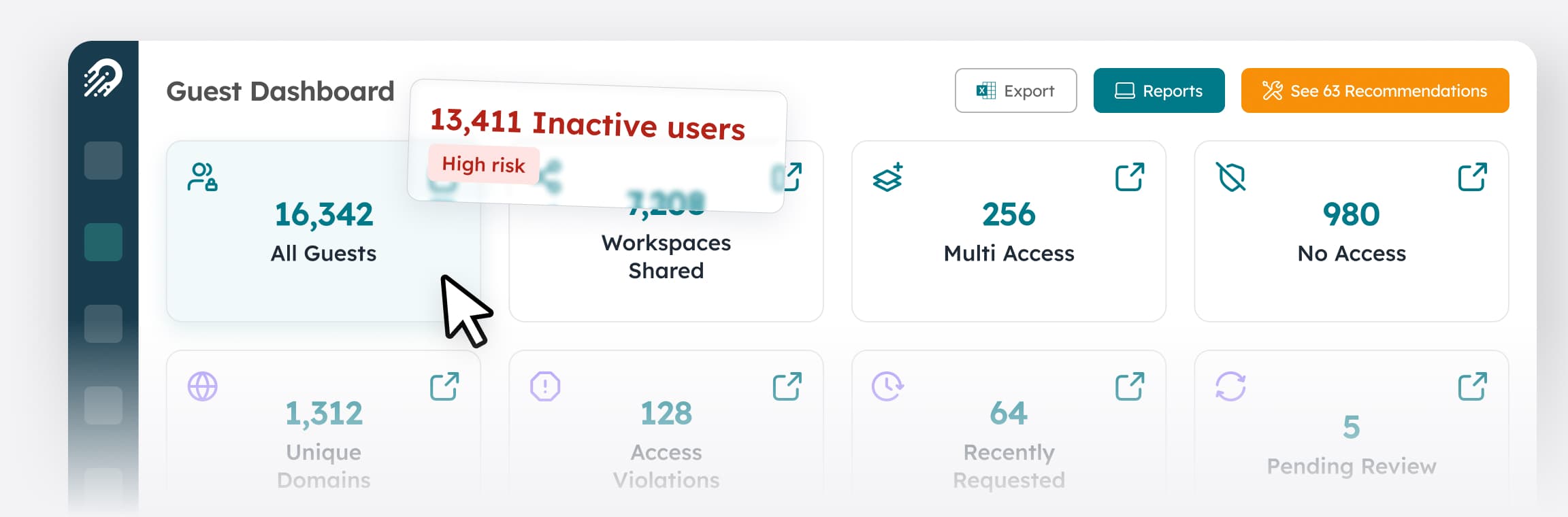Click the 256 Multi Access value
The height and width of the screenshot is (517, 1568).
tap(1009, 214)
